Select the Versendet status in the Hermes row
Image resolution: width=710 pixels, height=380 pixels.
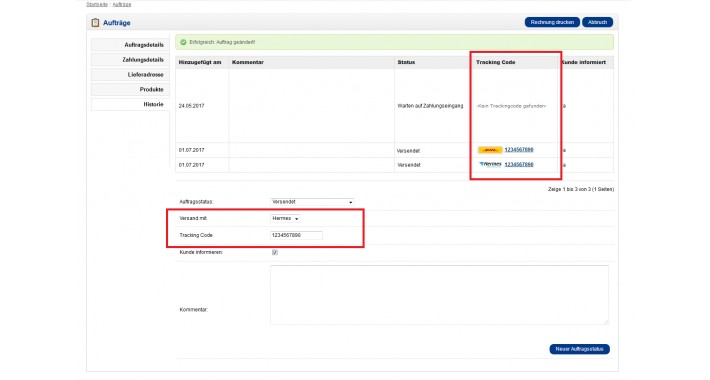click(408, 165)
